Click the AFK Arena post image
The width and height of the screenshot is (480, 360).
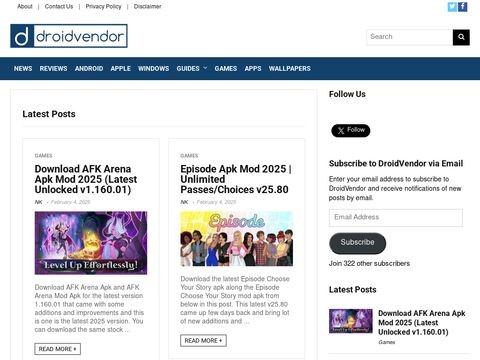91,243
